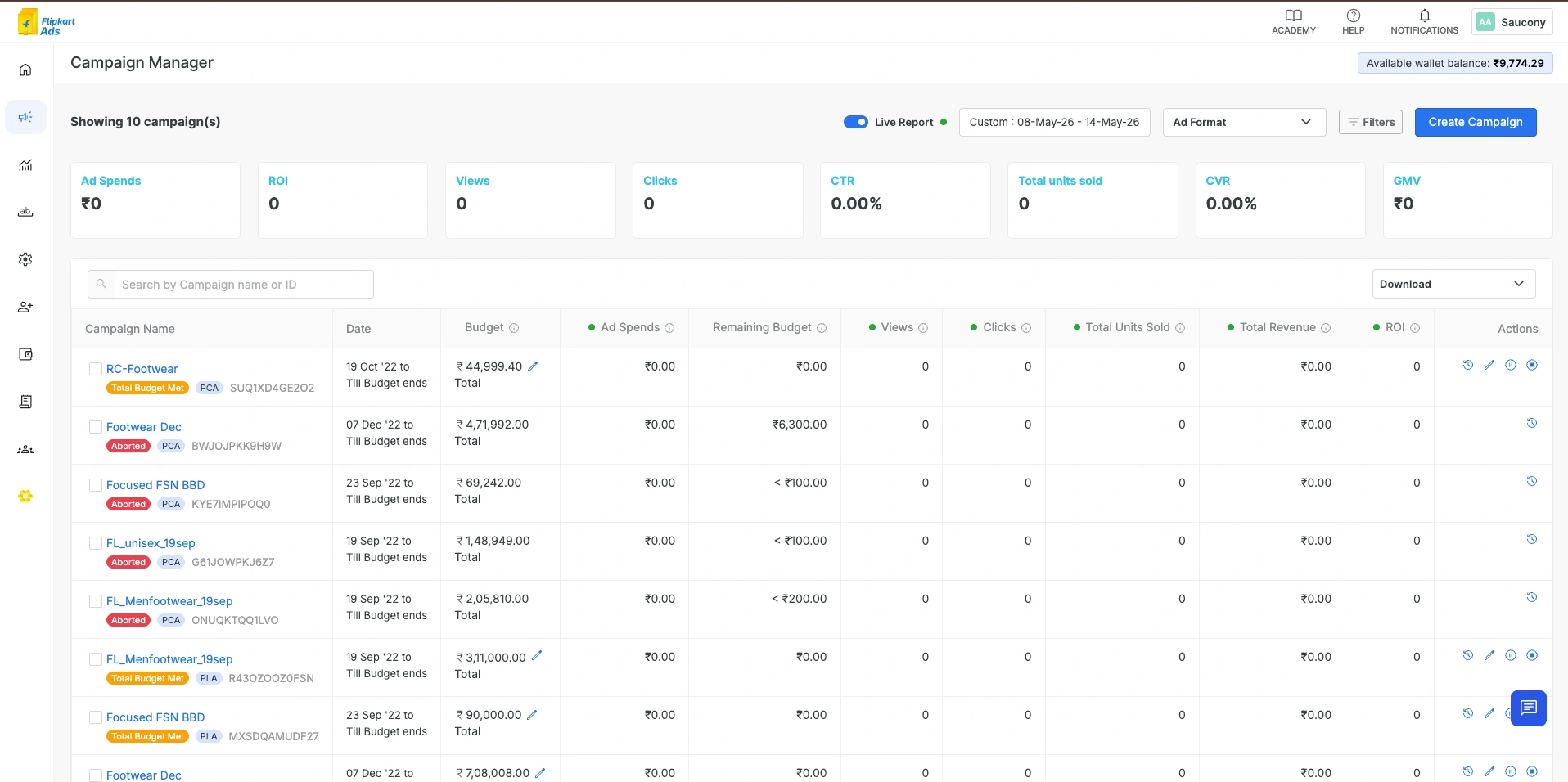The height and width of the screenshot is (782, 1568).
Task: Open the RC-Footwear campaign link
Action: click(142, 369)
